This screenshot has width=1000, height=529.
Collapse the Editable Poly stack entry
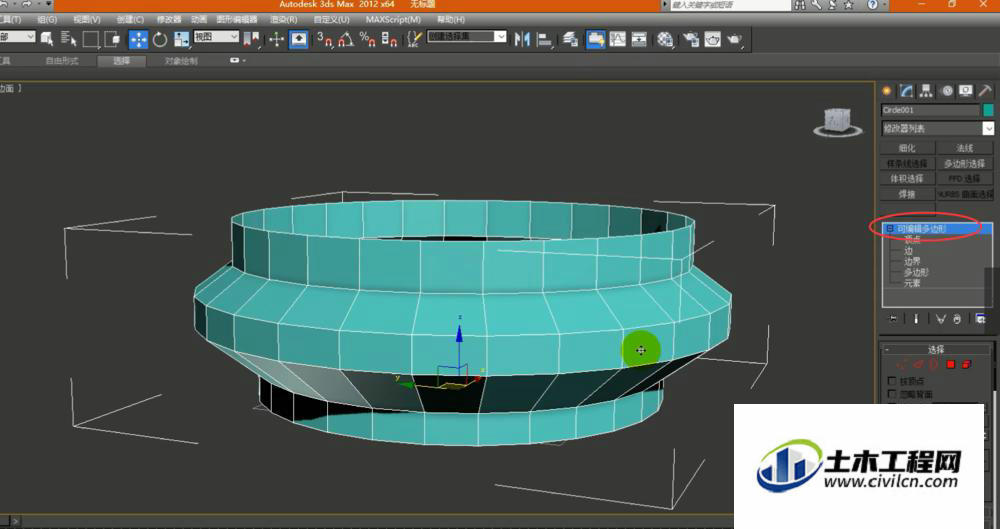[x=890, y=228]
